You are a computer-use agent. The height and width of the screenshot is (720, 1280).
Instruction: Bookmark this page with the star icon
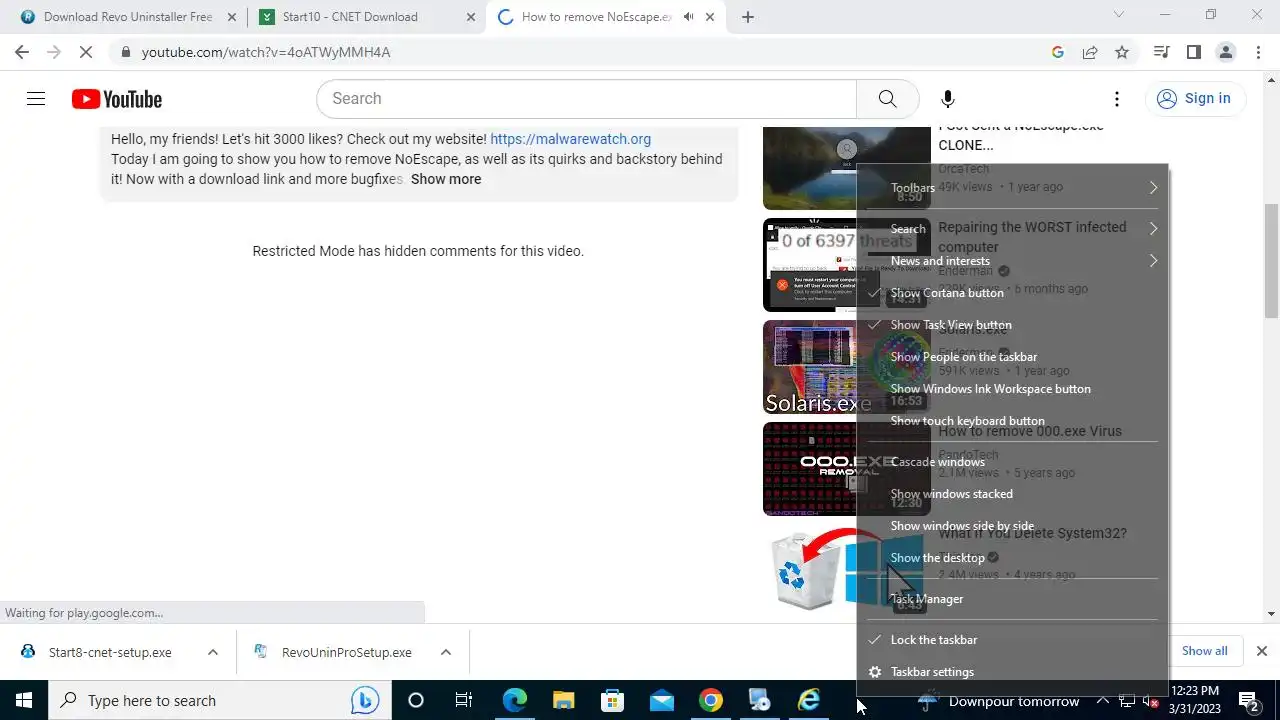(x=1122, y=52)
